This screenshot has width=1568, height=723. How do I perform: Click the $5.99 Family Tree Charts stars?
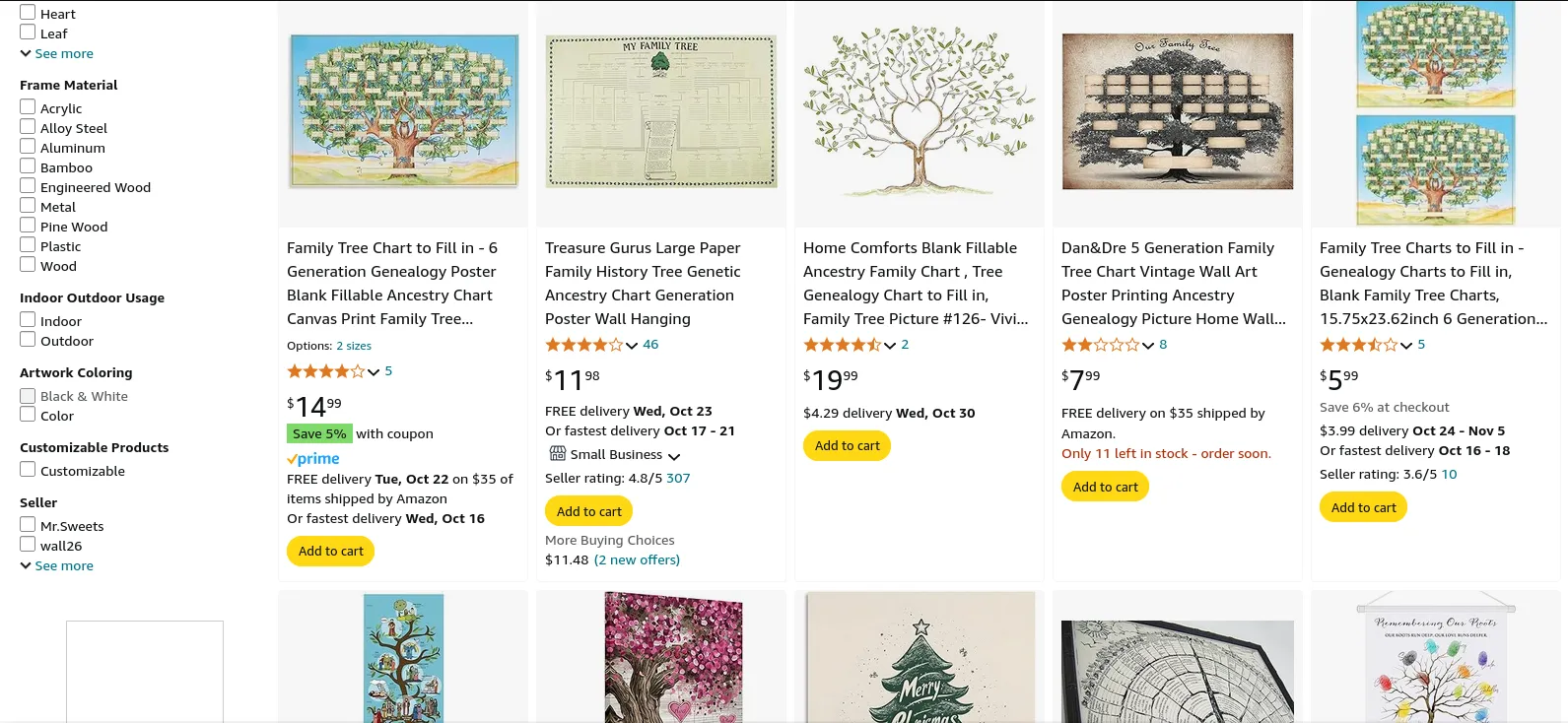[x=1358, y=345]
